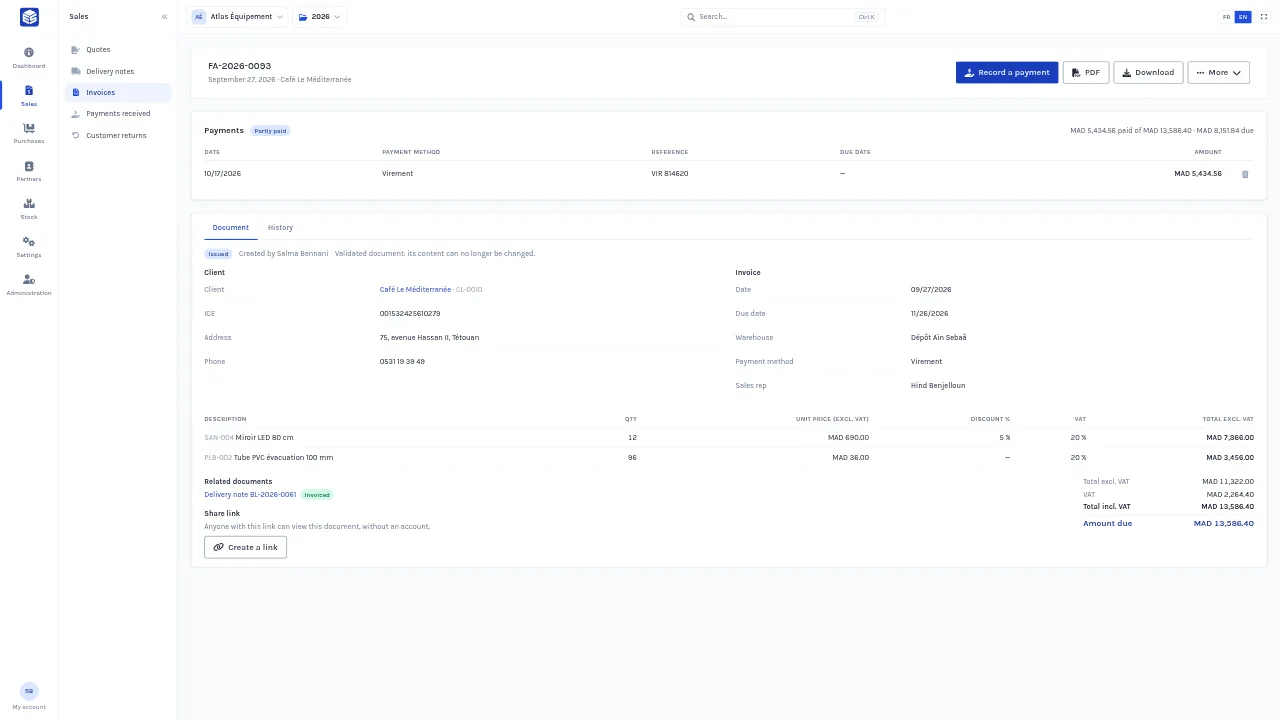Select the Miroir LED 80 cm line
Screen dimensions: 1280x720
(728, 438)
